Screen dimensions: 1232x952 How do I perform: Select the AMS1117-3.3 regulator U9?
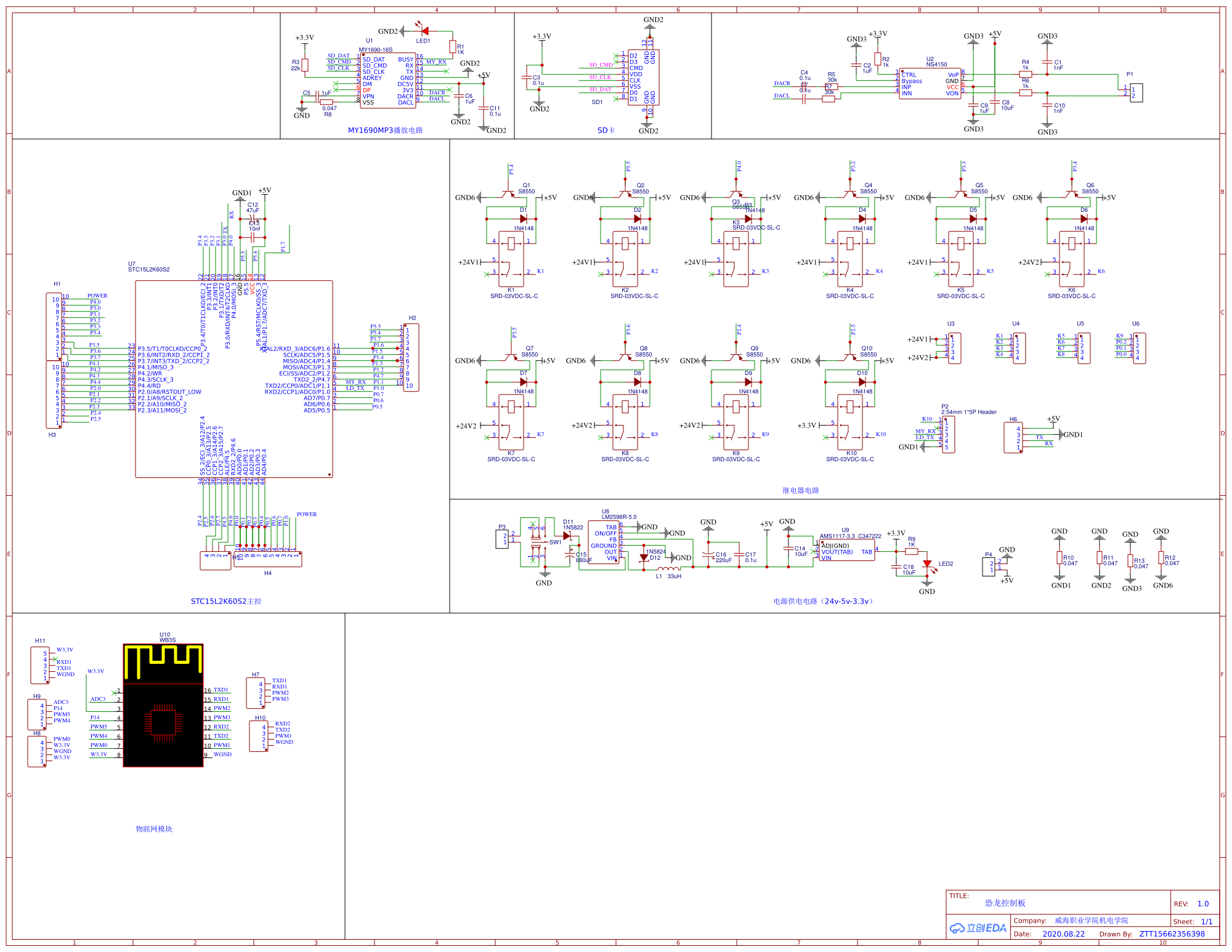pos(846,550)
